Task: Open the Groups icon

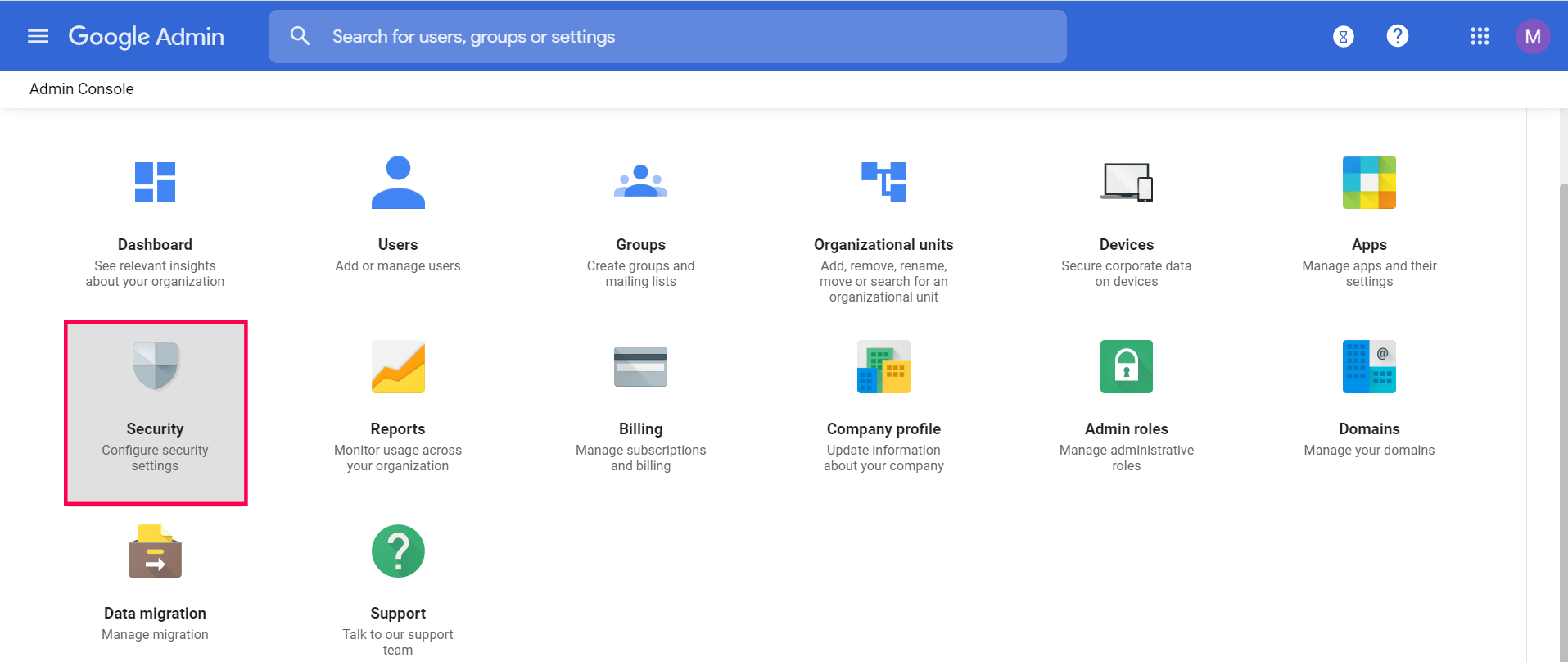Action: coord(640,182)
